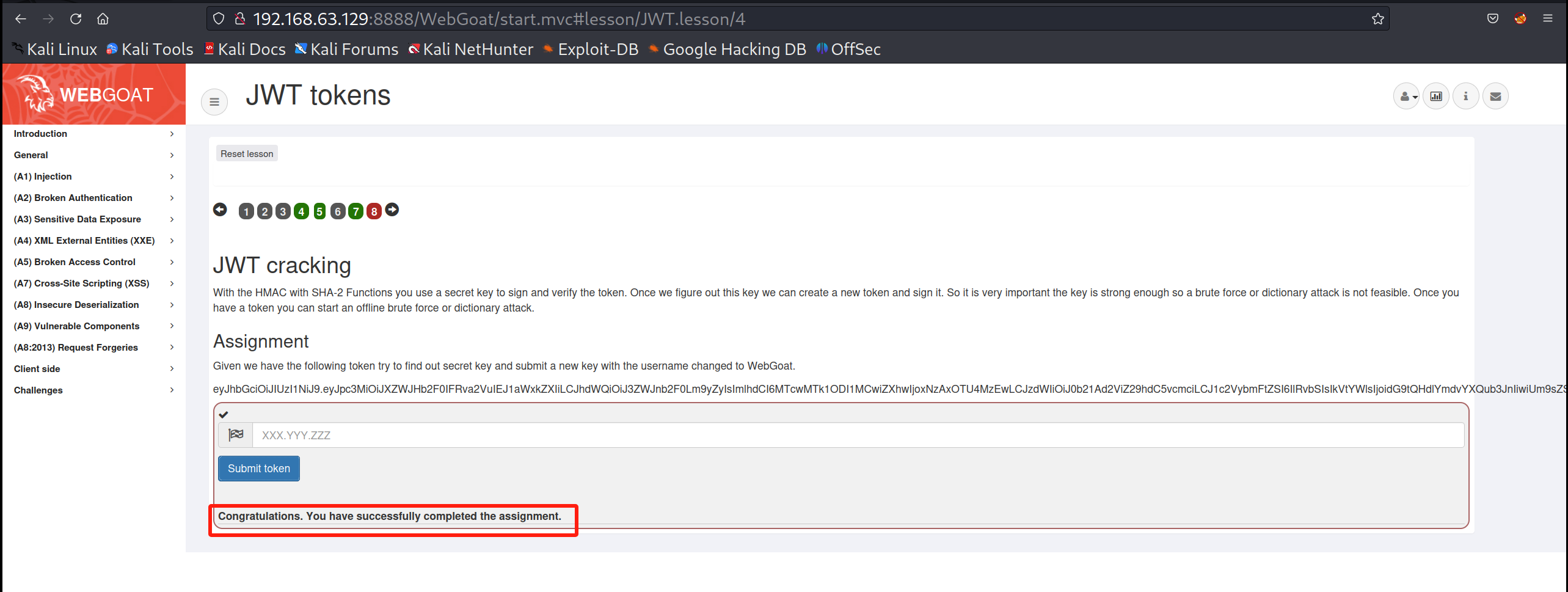Click the JWT cracking heading

coord(282,265)
